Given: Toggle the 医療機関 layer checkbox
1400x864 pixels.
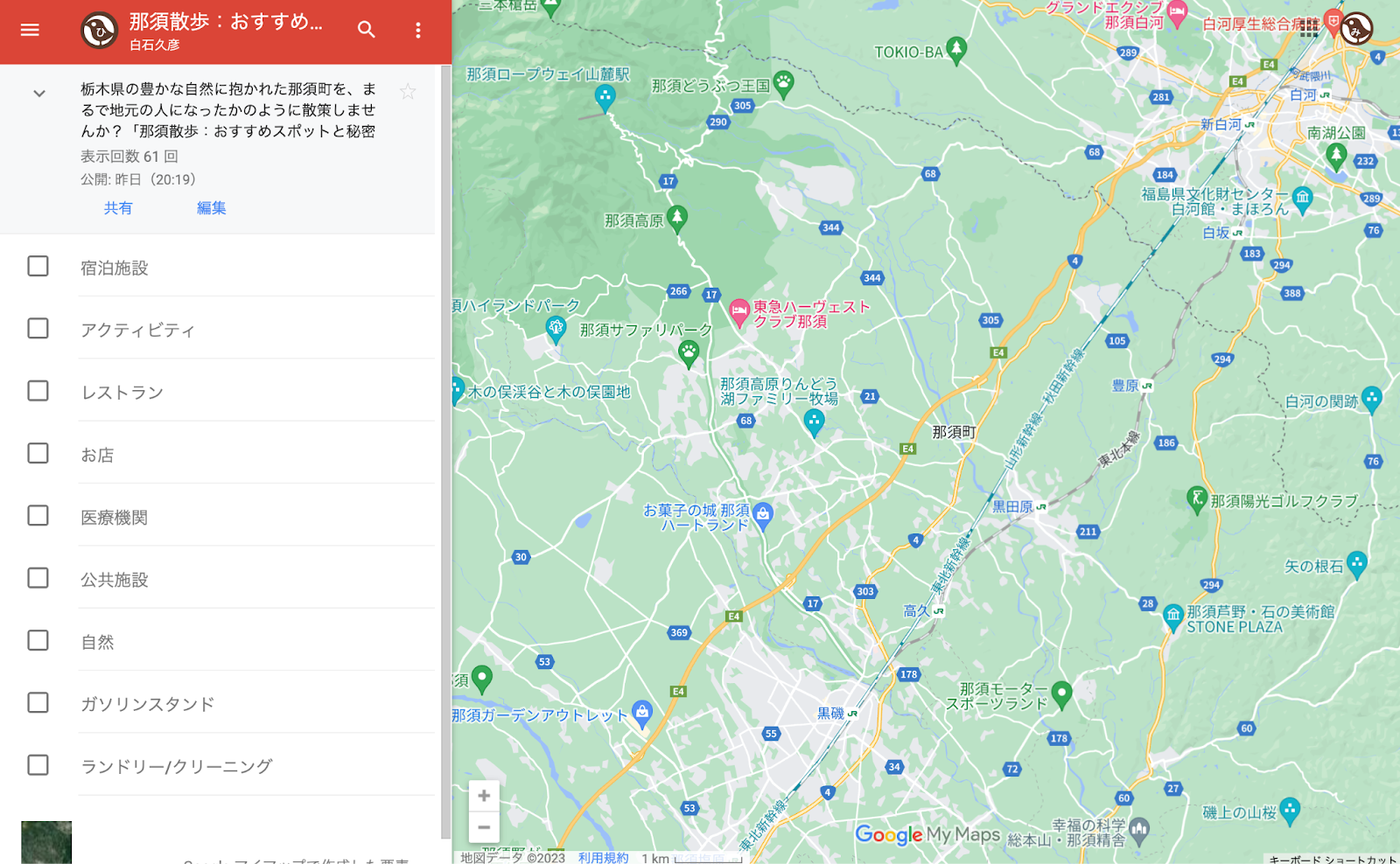Looking at the screenshot, I should [38, 515].
